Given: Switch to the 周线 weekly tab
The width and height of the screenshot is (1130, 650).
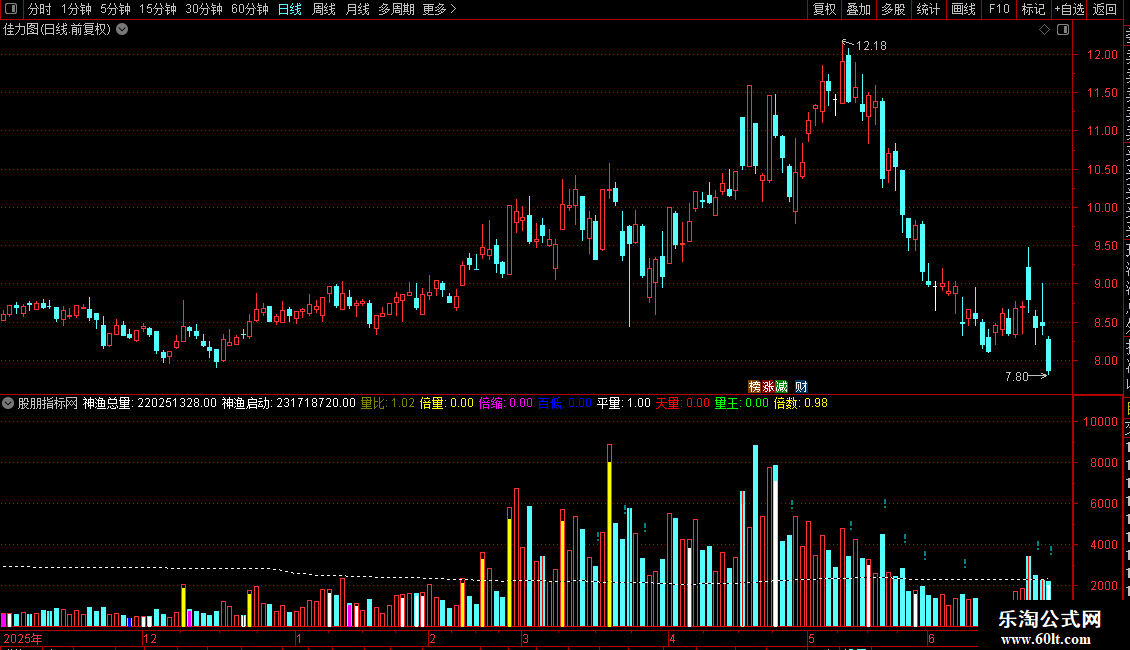Looking at the screenshot, I should pos(324,9).
